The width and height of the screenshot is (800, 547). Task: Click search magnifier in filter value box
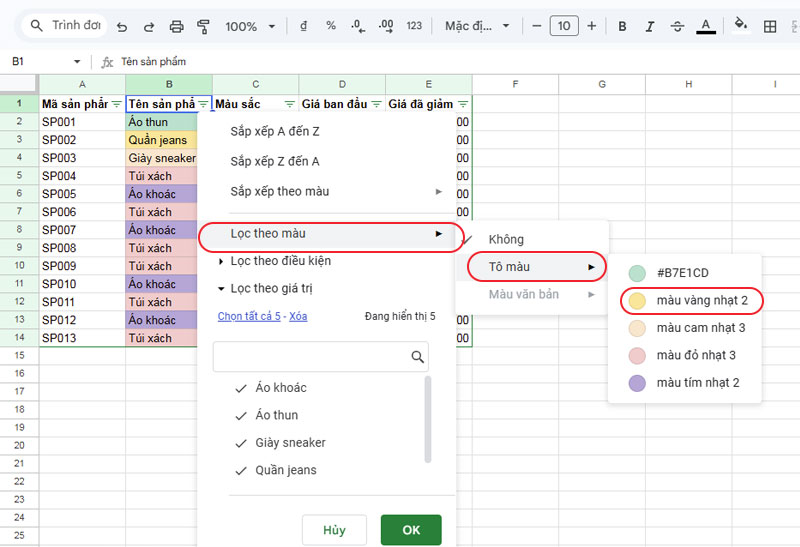point(417,357)
